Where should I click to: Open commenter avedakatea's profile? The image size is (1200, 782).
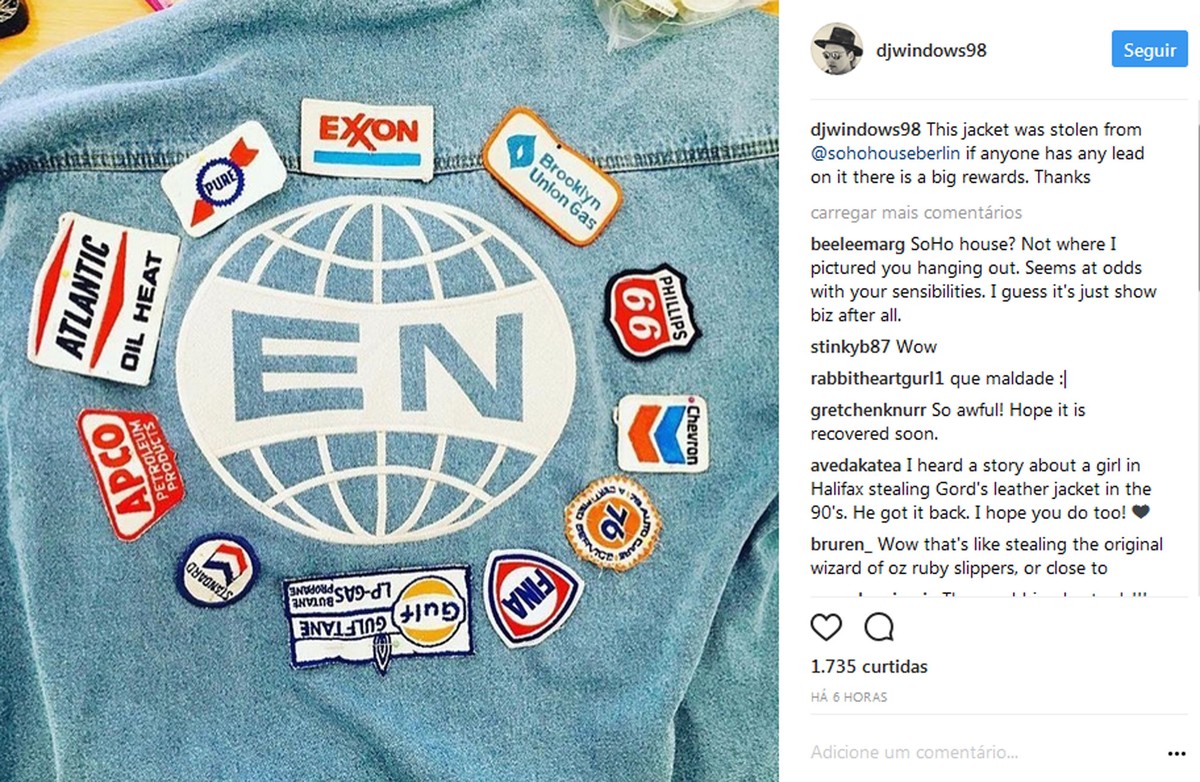point(859,465)
